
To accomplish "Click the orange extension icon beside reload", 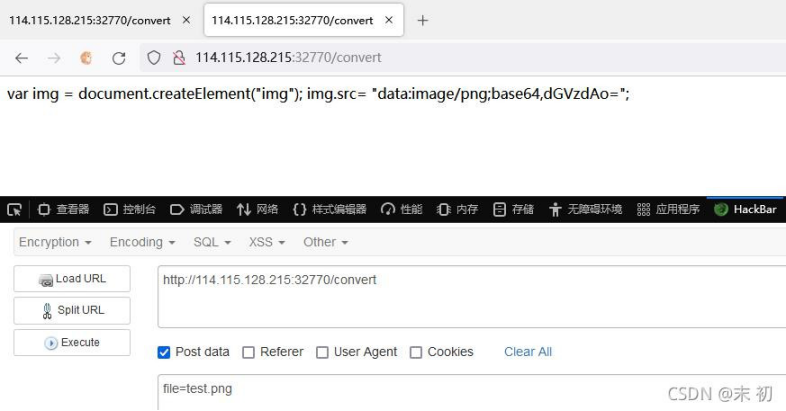I will pyautogui.click(x=86, y=58).
